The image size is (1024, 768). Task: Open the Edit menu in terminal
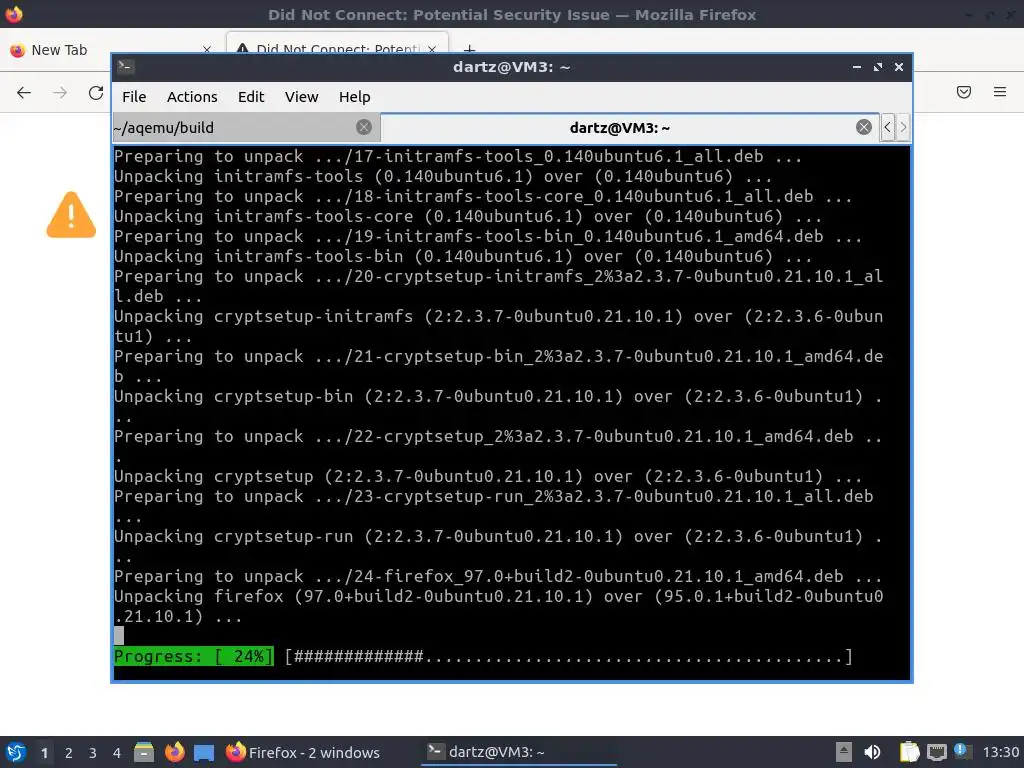click(251, 97)
